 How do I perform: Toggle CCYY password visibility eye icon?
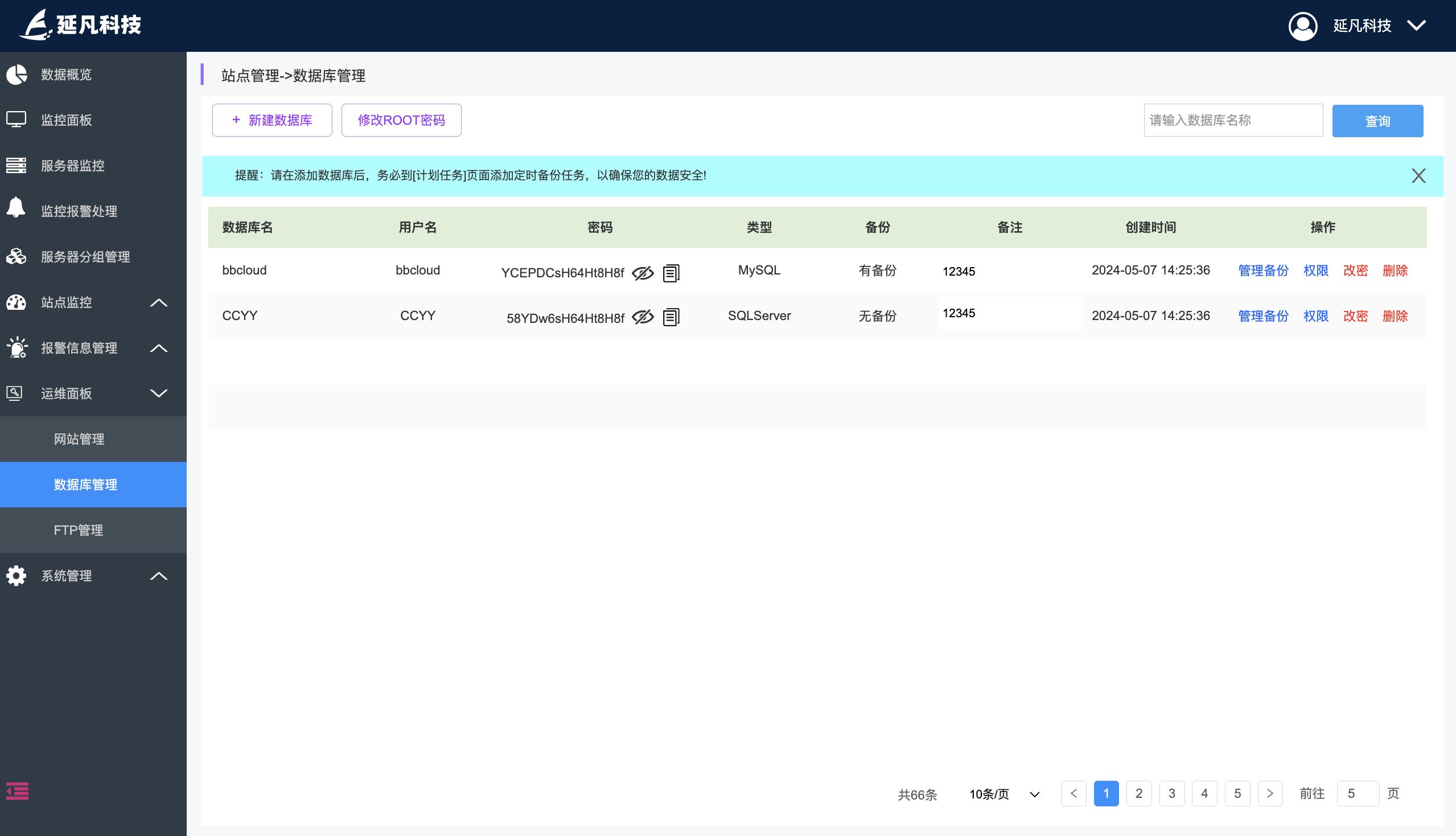pos(643,317)
